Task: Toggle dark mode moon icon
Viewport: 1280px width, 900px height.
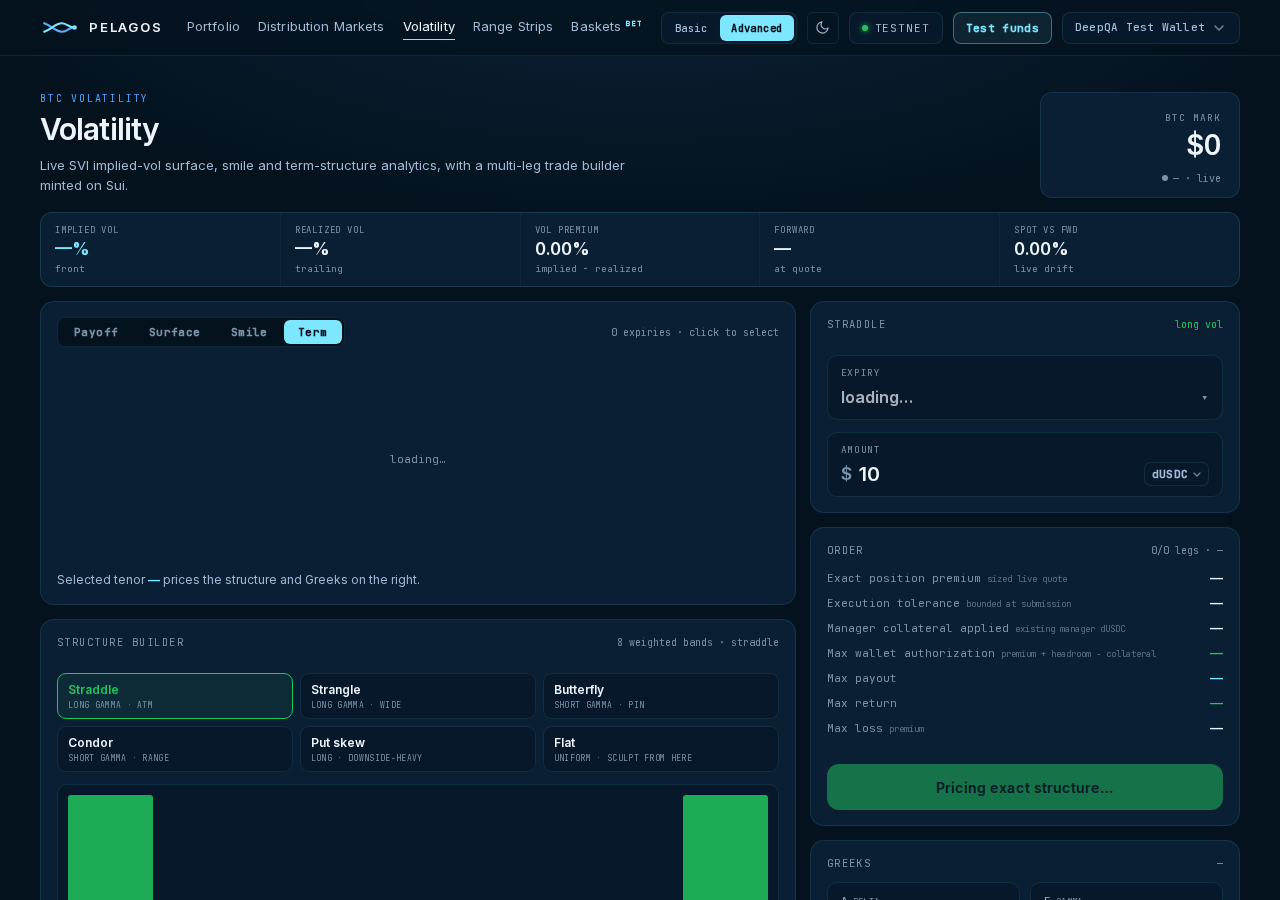Action: [x=823, y=28]
